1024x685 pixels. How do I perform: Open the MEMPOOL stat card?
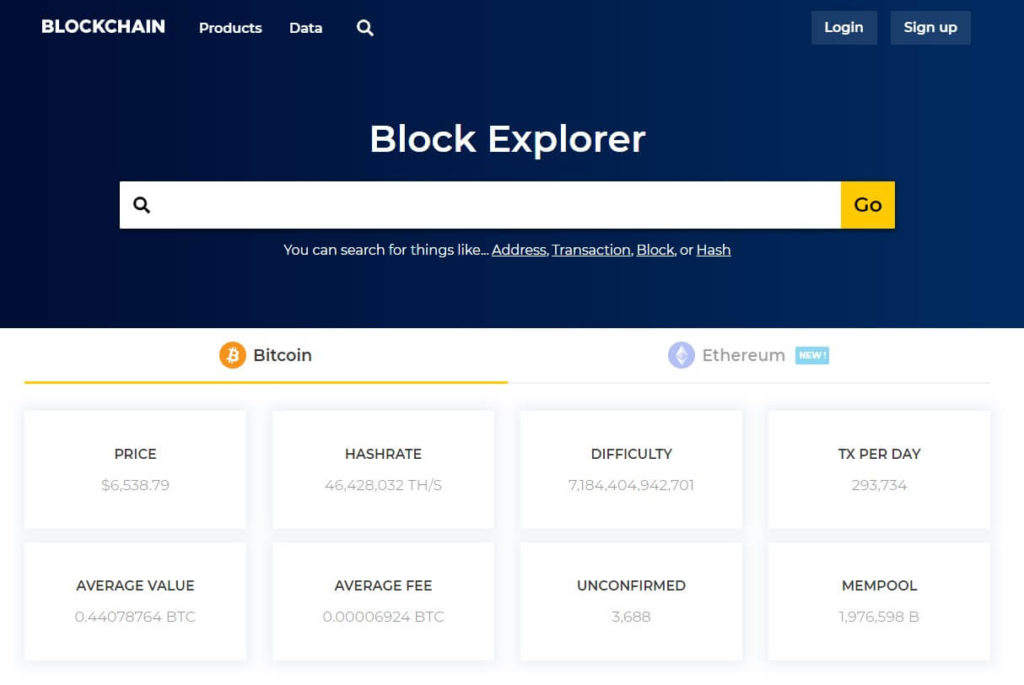tap(879, 601)
